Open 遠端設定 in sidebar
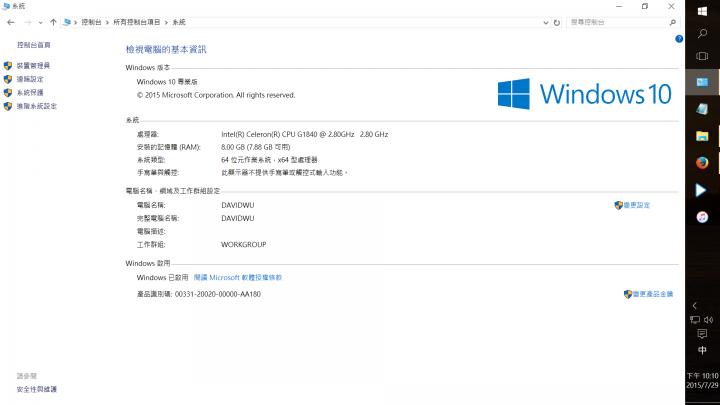This screenshot has width=720, height=405. pos(30,79)
